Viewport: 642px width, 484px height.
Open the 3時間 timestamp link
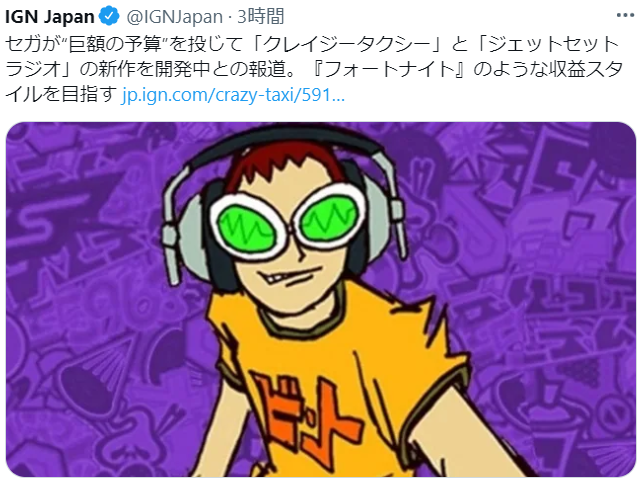(x=261, y=17)
